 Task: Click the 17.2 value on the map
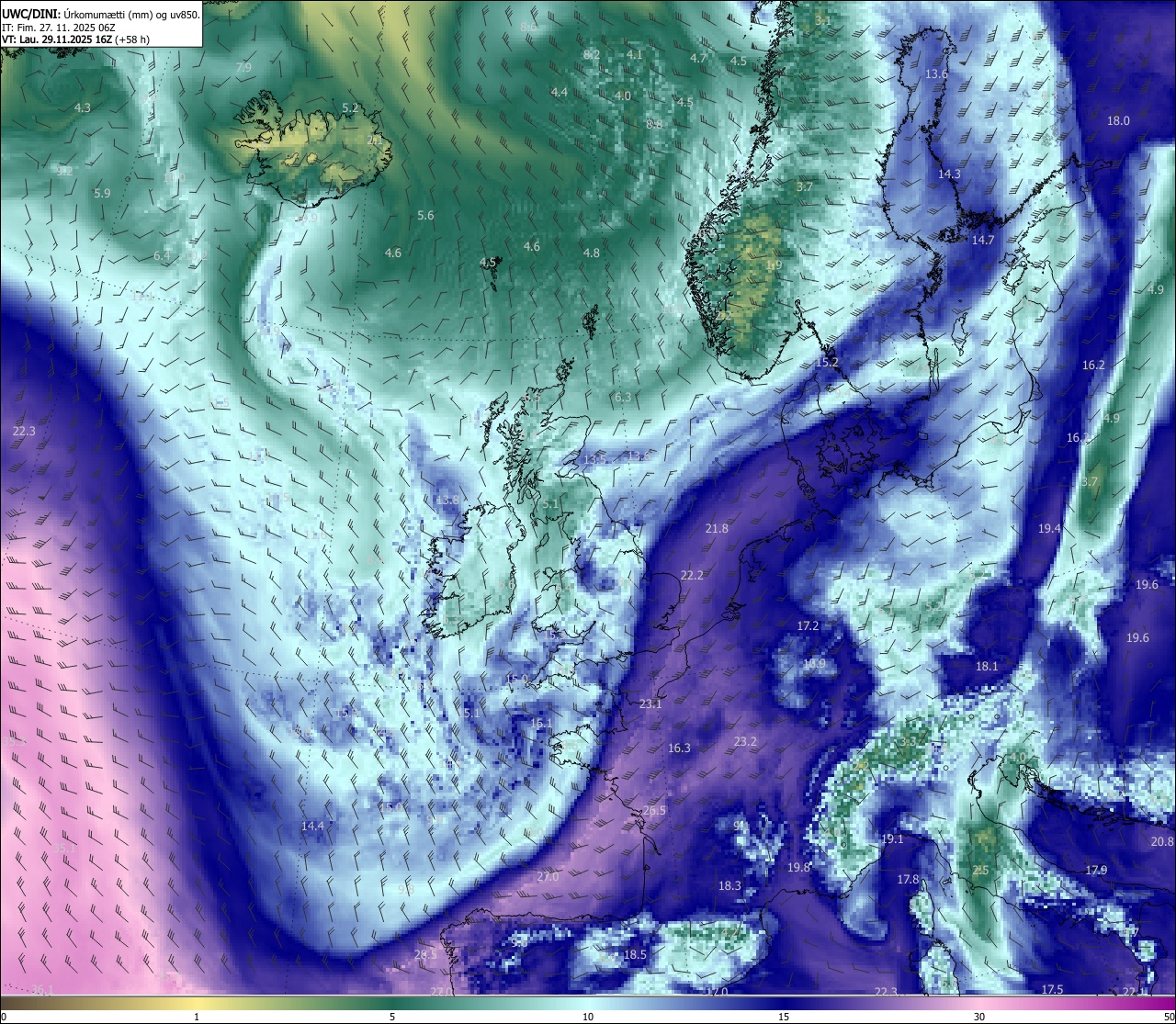tap(808, 626)
